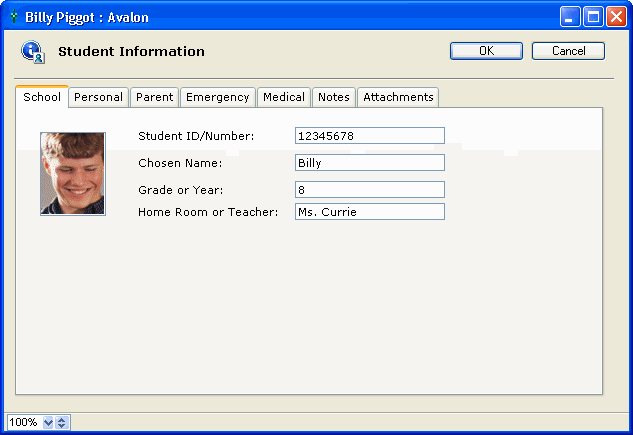The image size is (633, 435).
Task: Click the Student Information header icon
Action: click(x=32, y=52)
